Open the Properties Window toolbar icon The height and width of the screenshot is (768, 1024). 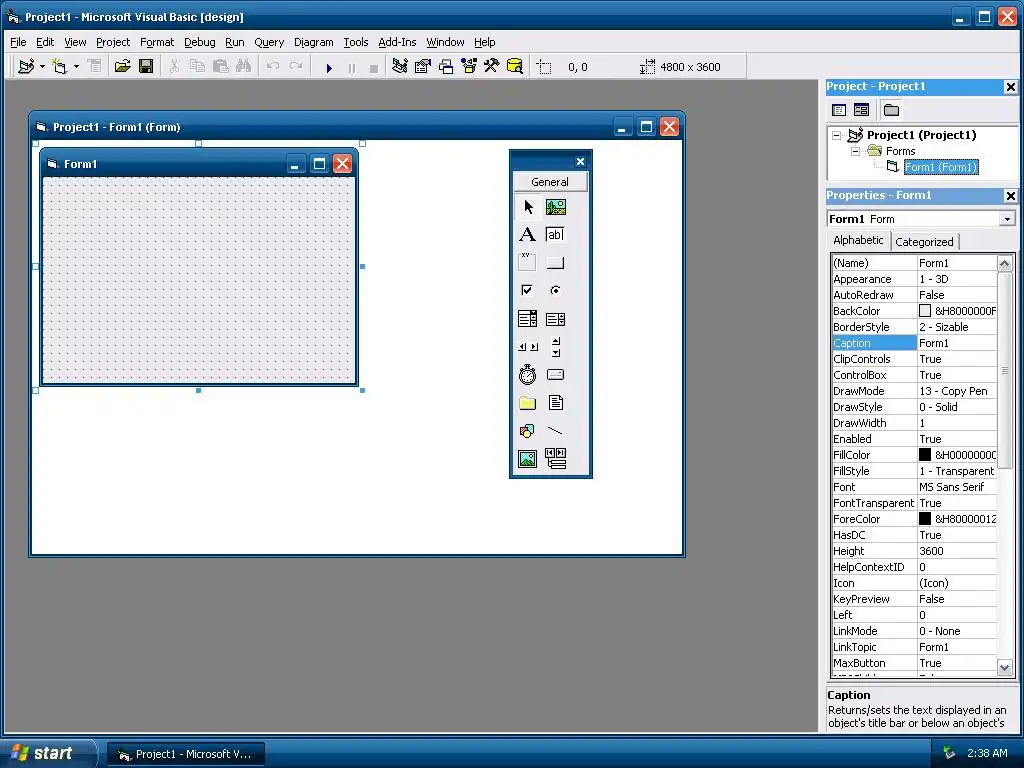pyautogui.click(x=423, y=67)
